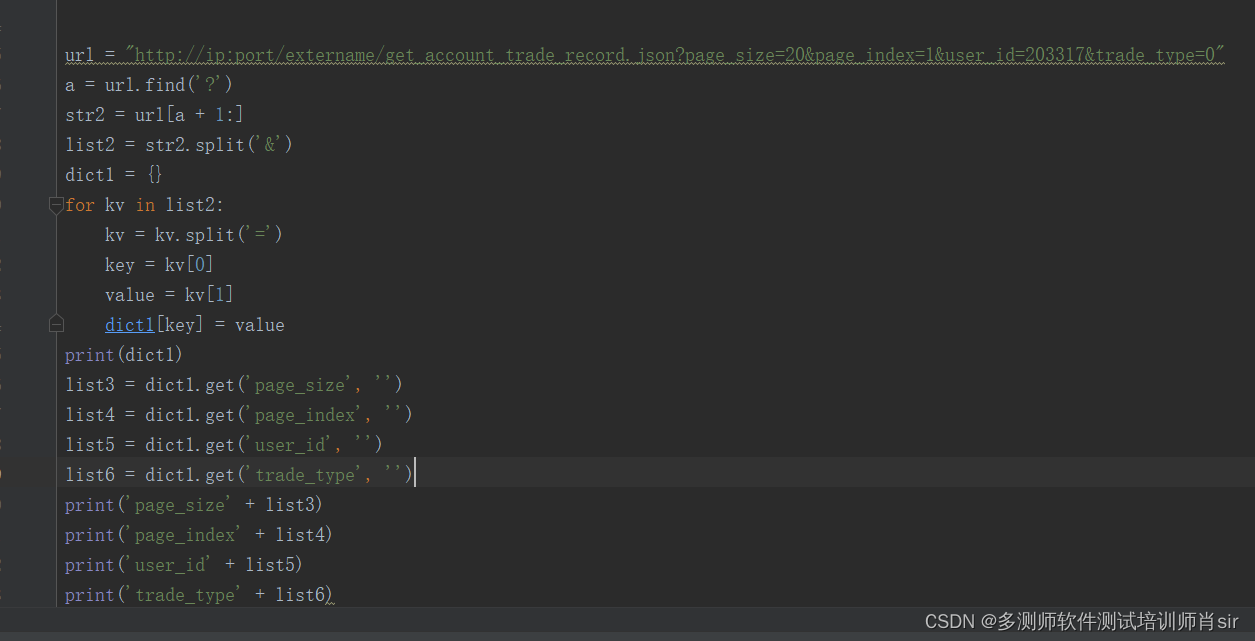1255x641 pixels.
Task: Click the 'for' keyword of the loop
Action: (80, 205)
